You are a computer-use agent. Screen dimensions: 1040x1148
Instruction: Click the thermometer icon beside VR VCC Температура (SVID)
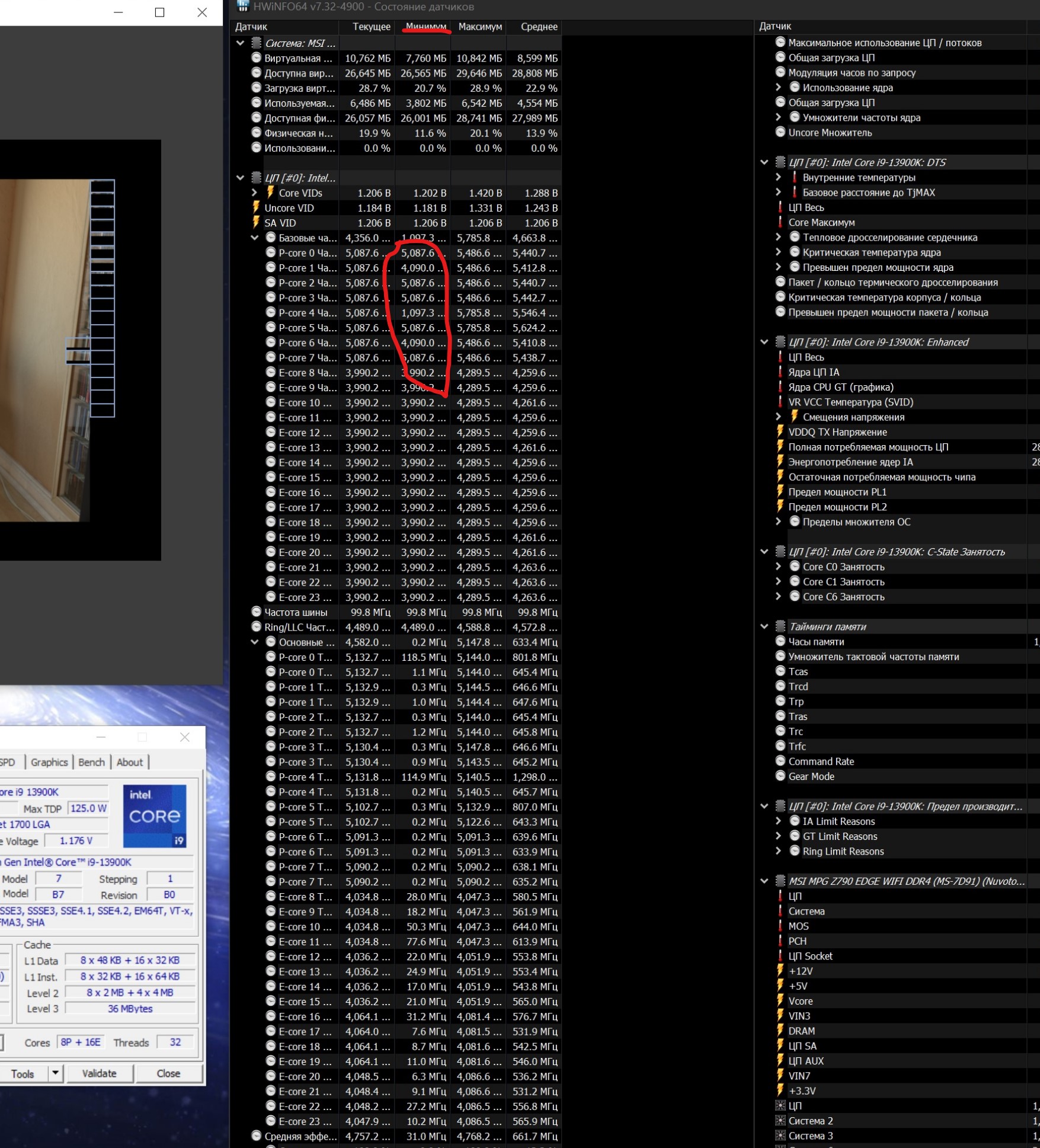[780, 402]
